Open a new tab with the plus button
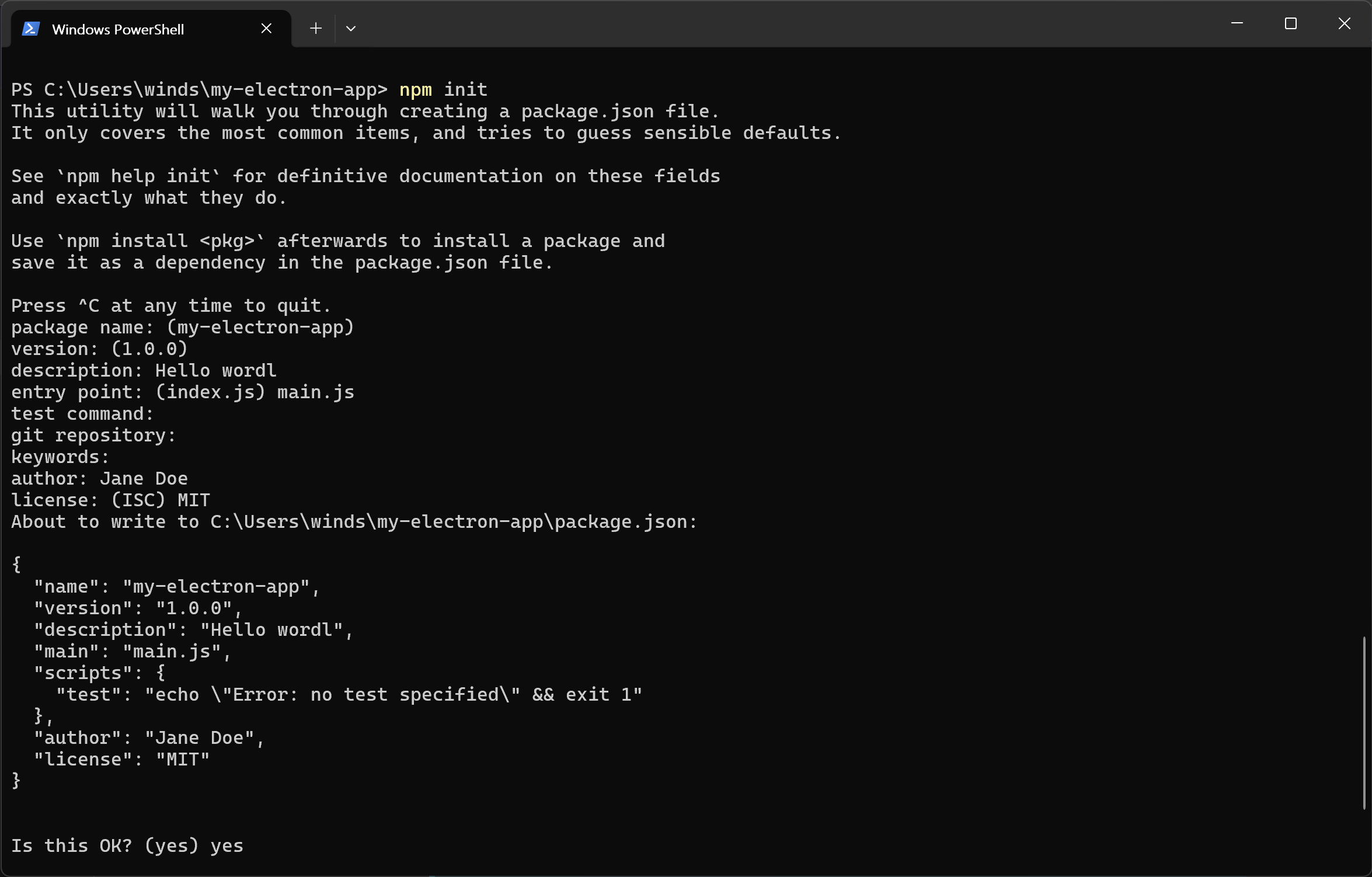This screenshot has width=1372, height=877. coord(316,28)
